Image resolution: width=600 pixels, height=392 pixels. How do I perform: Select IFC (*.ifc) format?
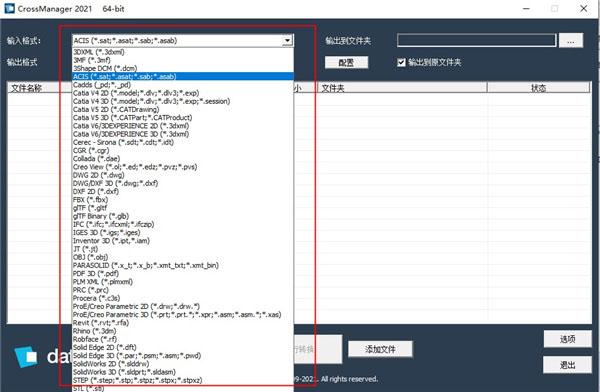(x=183, y=224)
